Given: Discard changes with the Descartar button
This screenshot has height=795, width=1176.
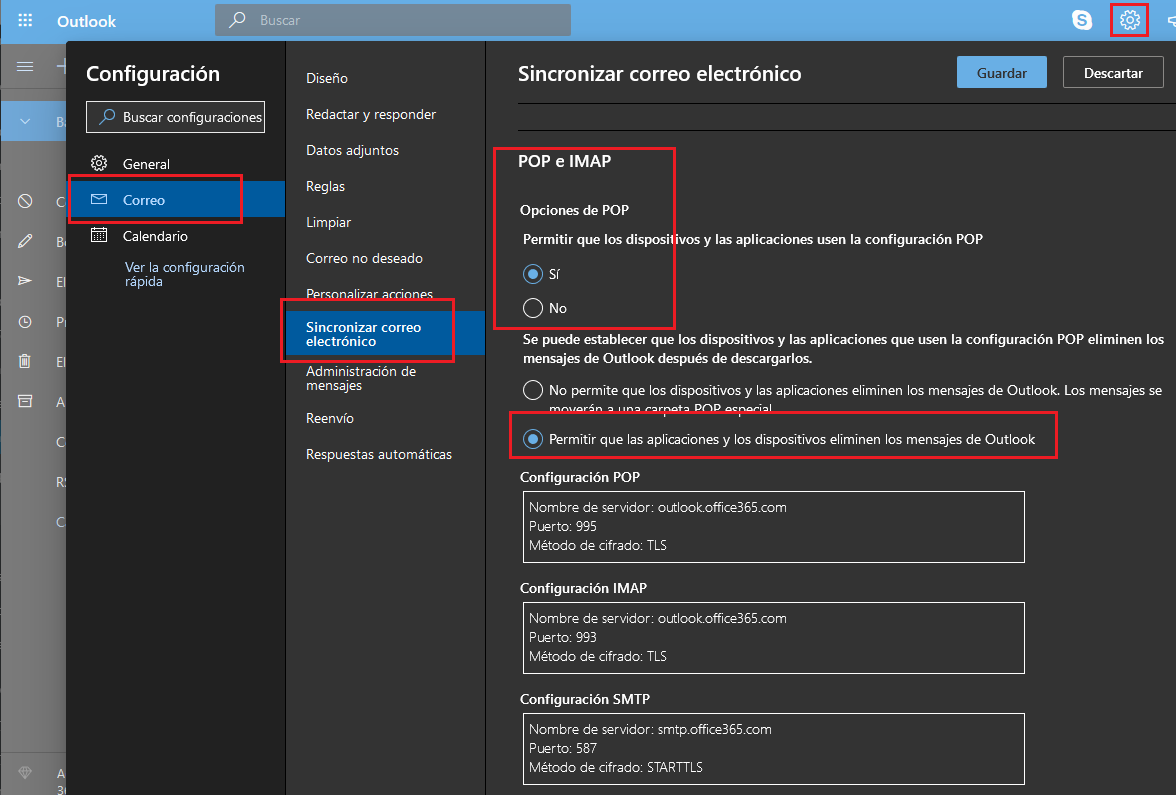Looking at the screenshot, I should coord(1113,72).
